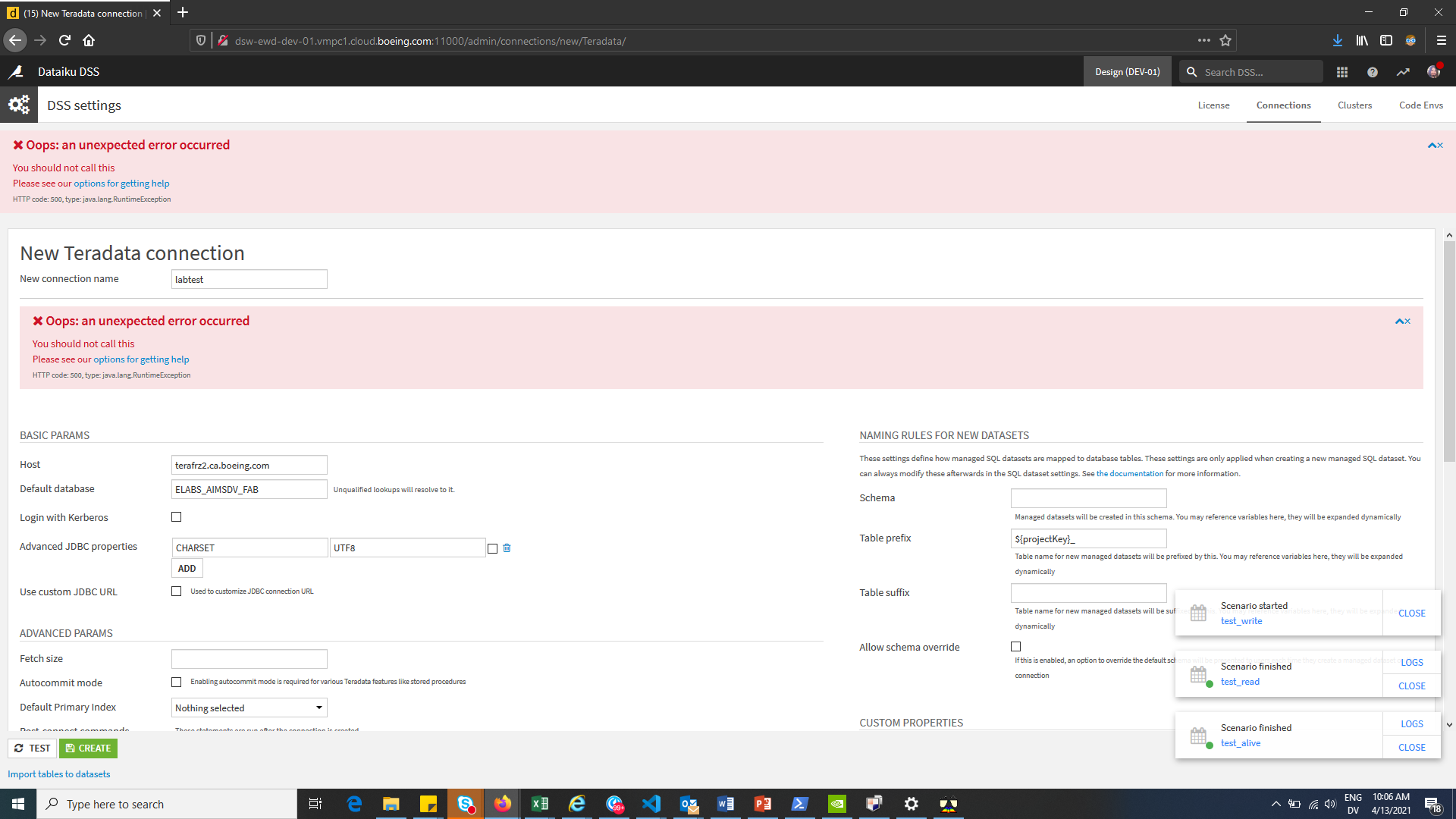Open the applications grid icon in the top bar
This screenshot has height=819, width=1456.
pos(1342,71)
